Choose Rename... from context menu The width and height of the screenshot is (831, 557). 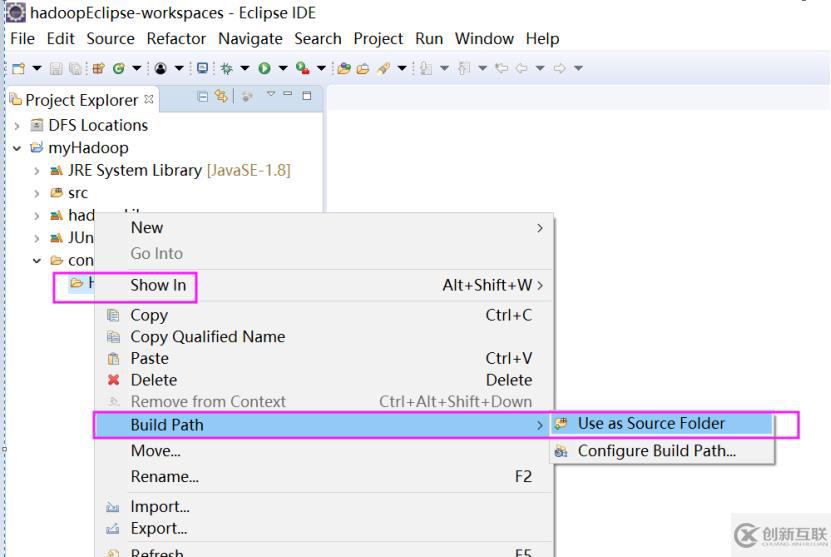point(324,476)
